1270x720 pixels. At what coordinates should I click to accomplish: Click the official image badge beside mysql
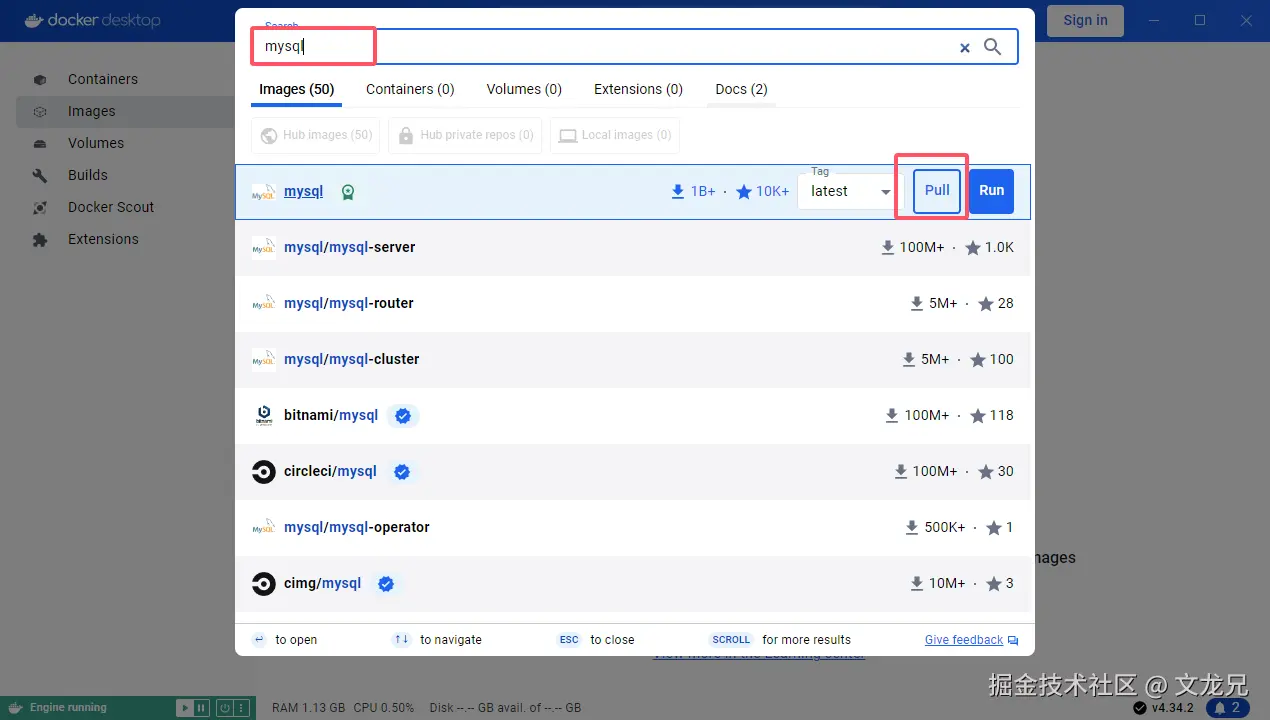pyautogui.click(x=348, y=192)
